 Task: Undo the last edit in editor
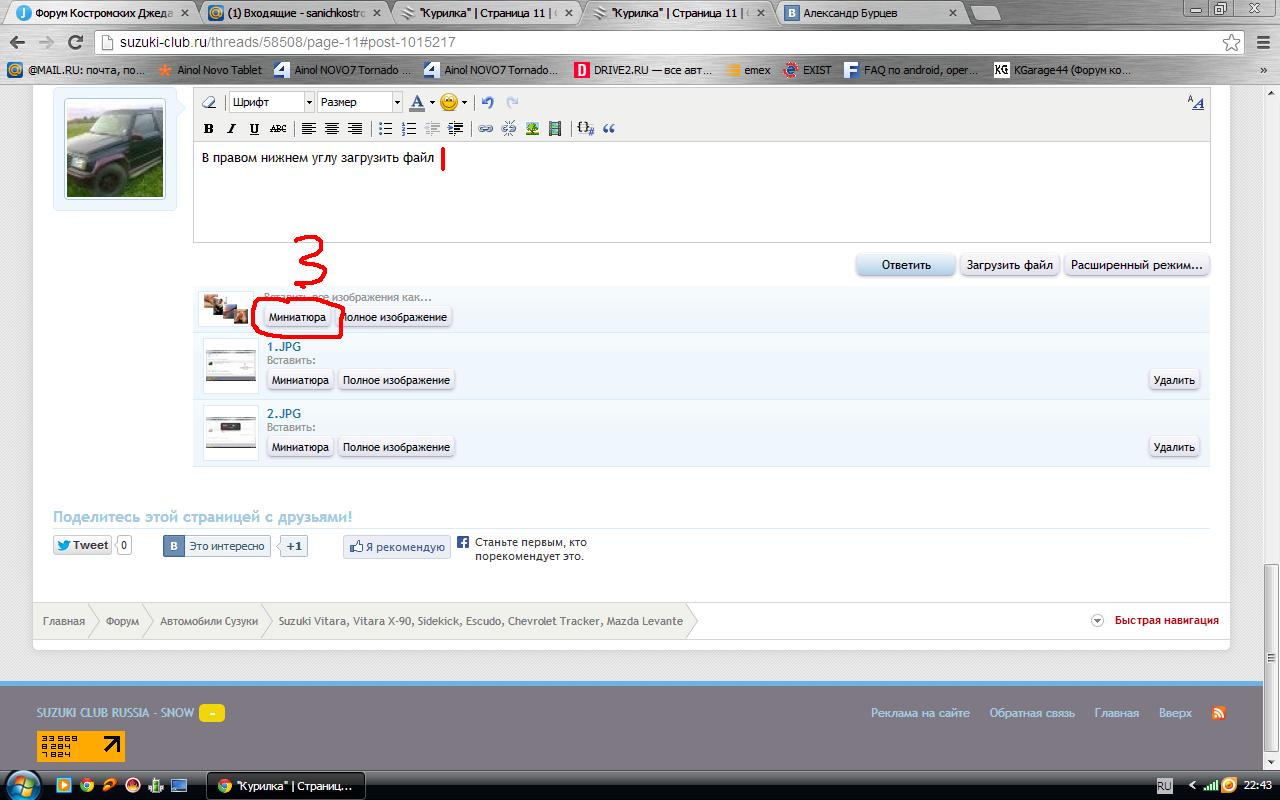coord(488,102)
